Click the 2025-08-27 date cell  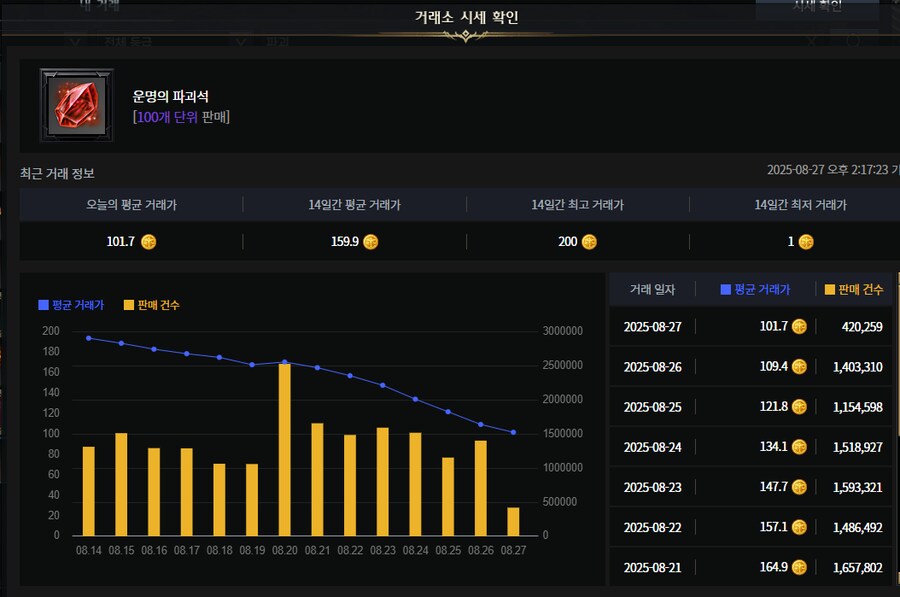[x=653, y=327]
